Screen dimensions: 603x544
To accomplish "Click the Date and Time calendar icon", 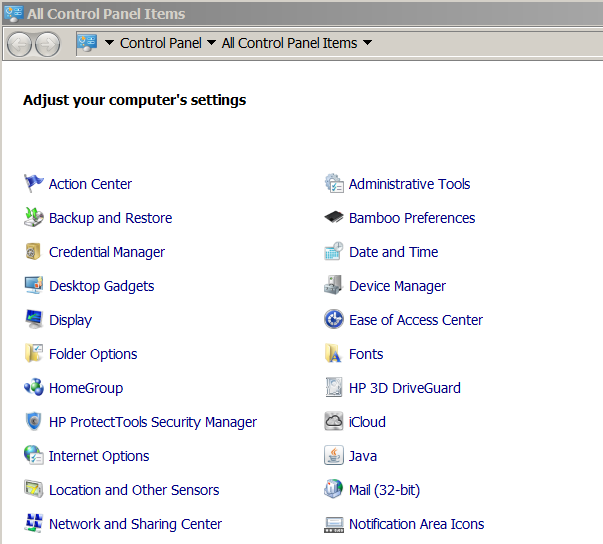I will 334,251.
